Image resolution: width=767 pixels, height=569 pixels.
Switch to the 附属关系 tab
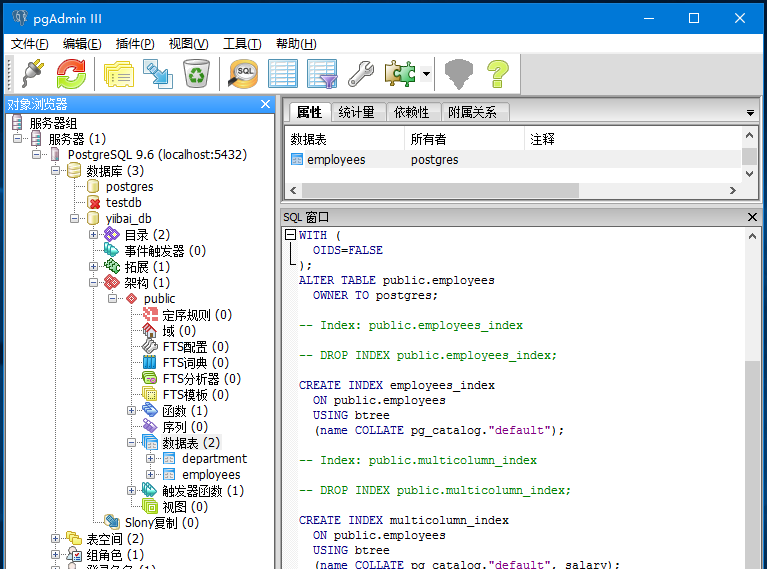pyautogui.click(x=473, y=112)
